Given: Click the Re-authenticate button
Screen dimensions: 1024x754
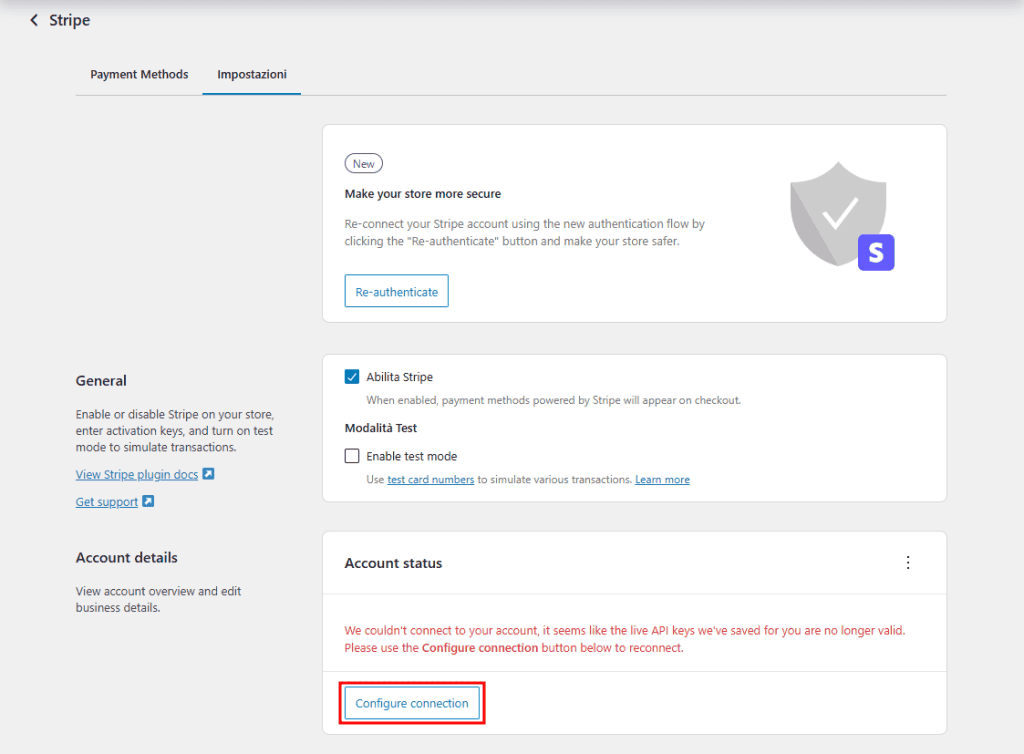Looking at the screenshot, I should tap(396, 291).
